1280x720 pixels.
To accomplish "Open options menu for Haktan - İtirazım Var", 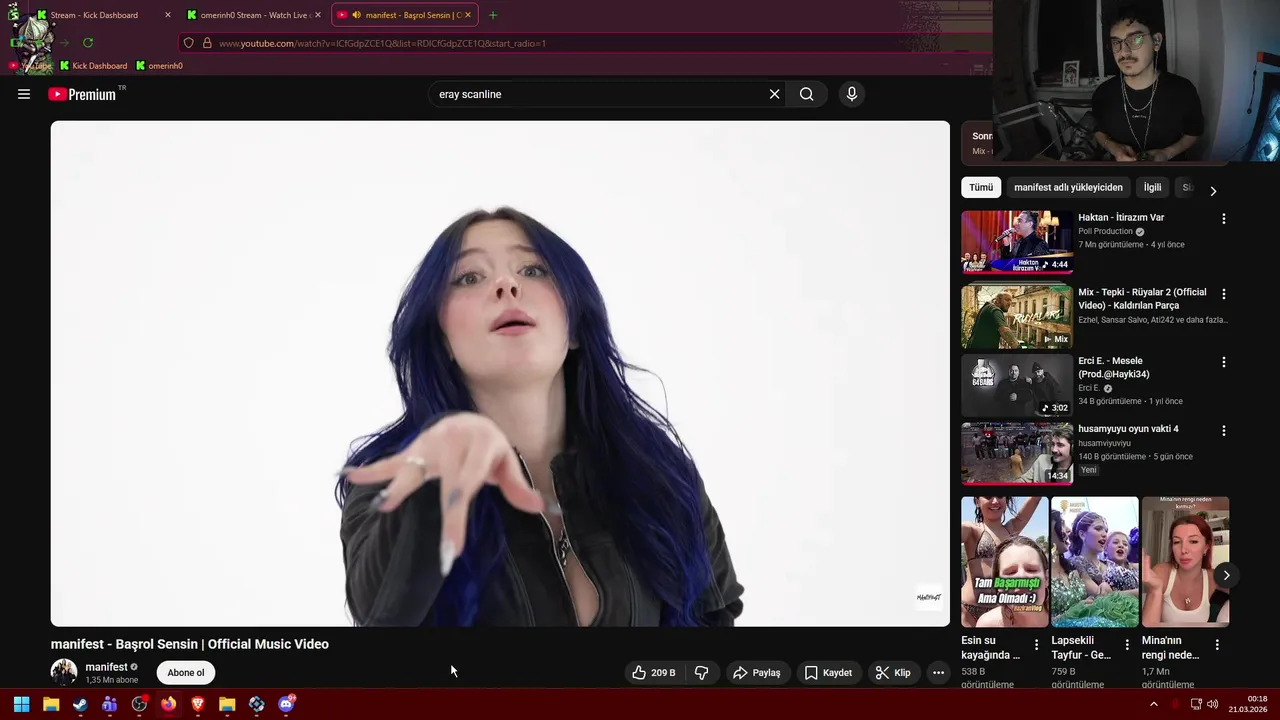I will pos(1223,219).
